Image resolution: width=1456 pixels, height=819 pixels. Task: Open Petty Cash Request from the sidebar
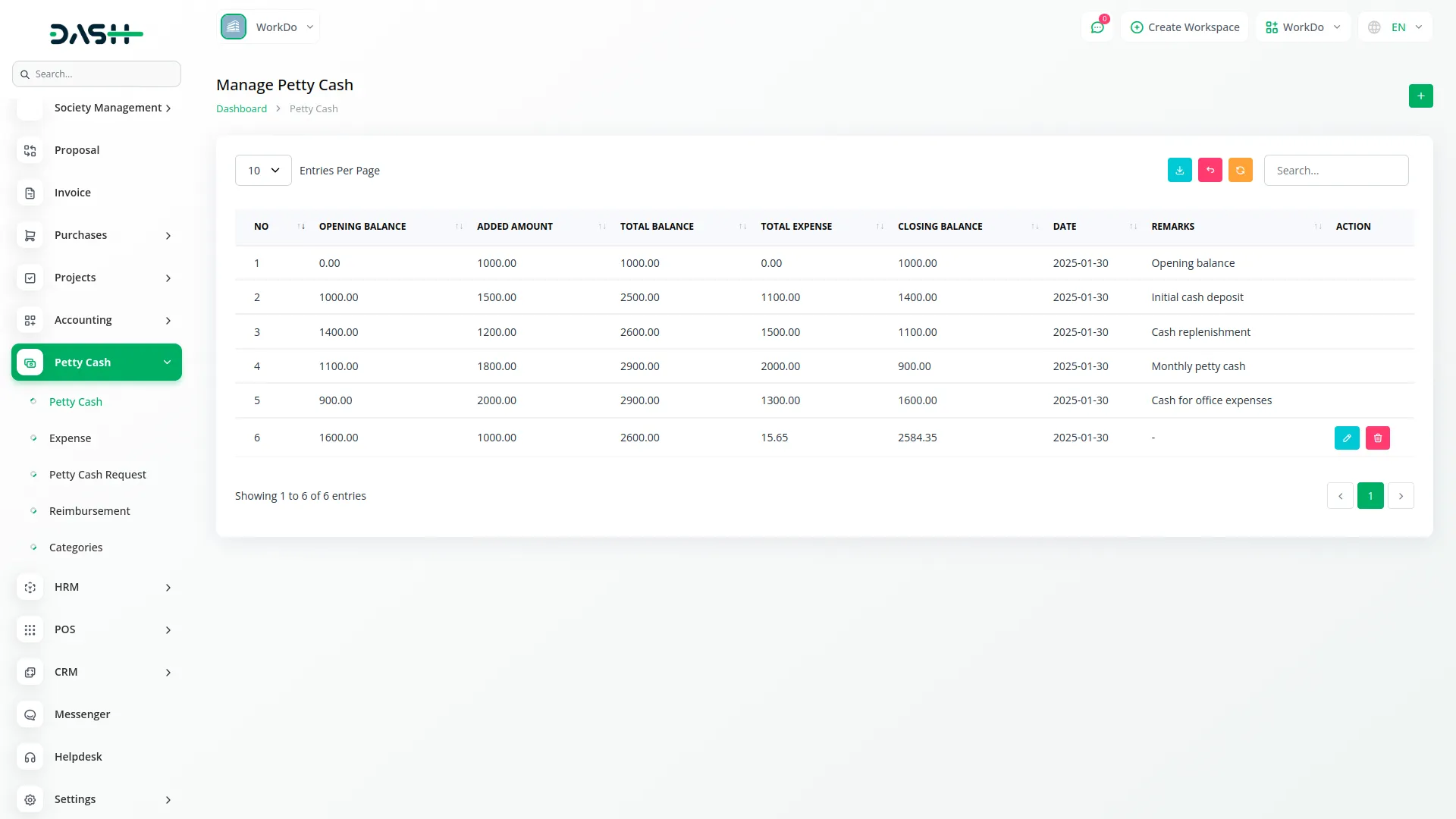pos(97,474)
